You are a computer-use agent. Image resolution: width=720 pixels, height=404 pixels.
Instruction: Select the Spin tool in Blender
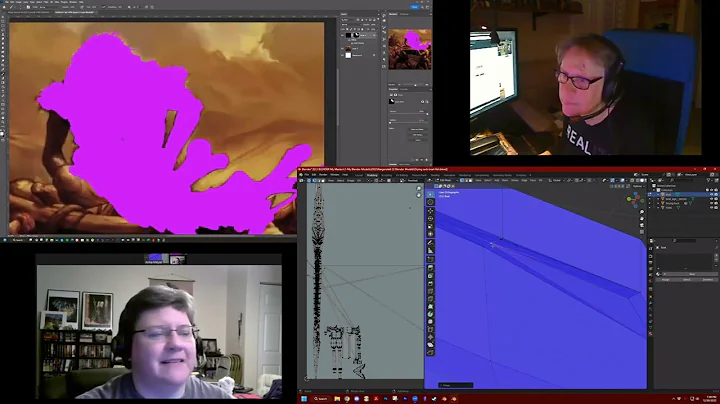430,314
